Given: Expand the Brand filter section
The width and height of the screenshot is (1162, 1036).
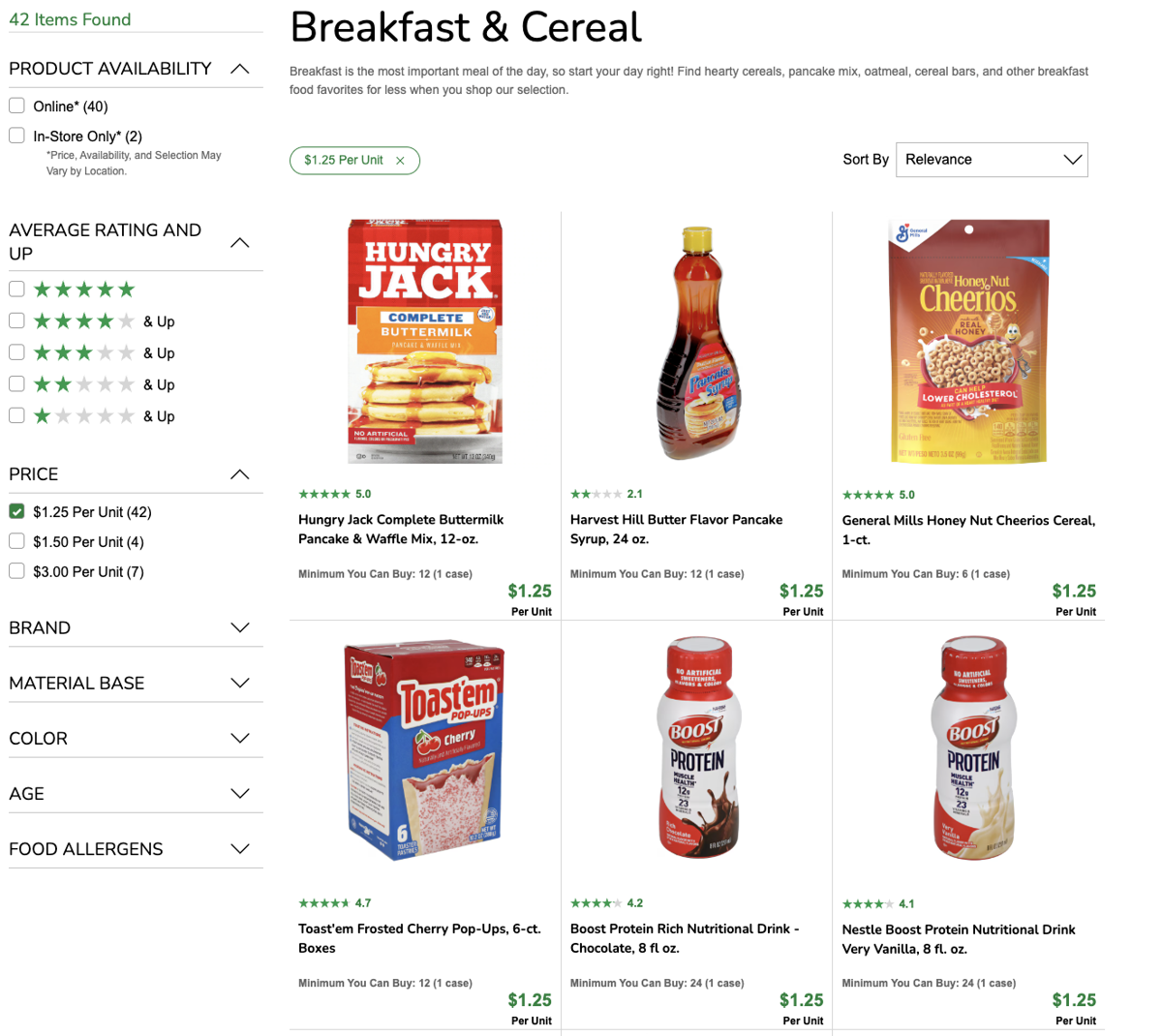Looking at the screenshot, I should [240, 628].
